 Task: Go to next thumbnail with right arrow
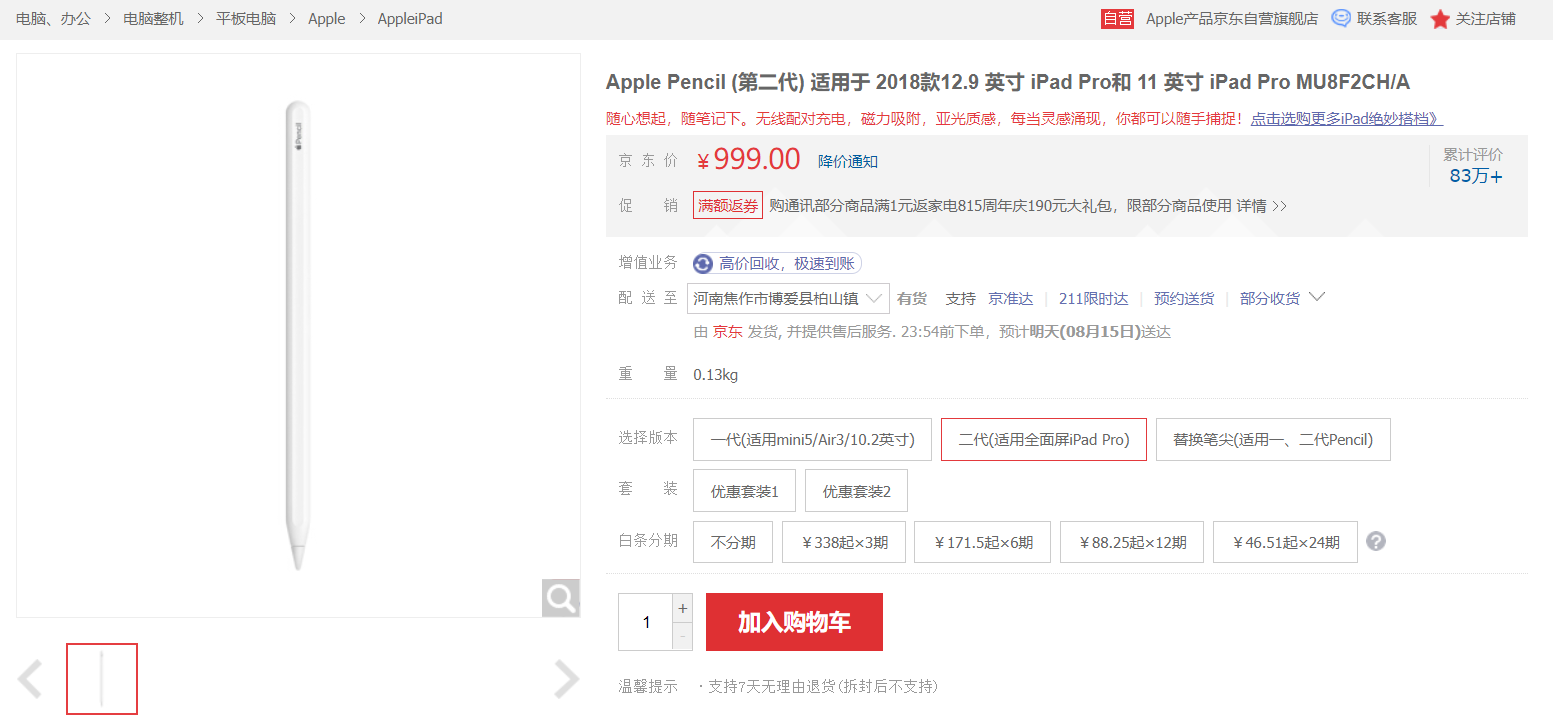(x=566, y=679)
